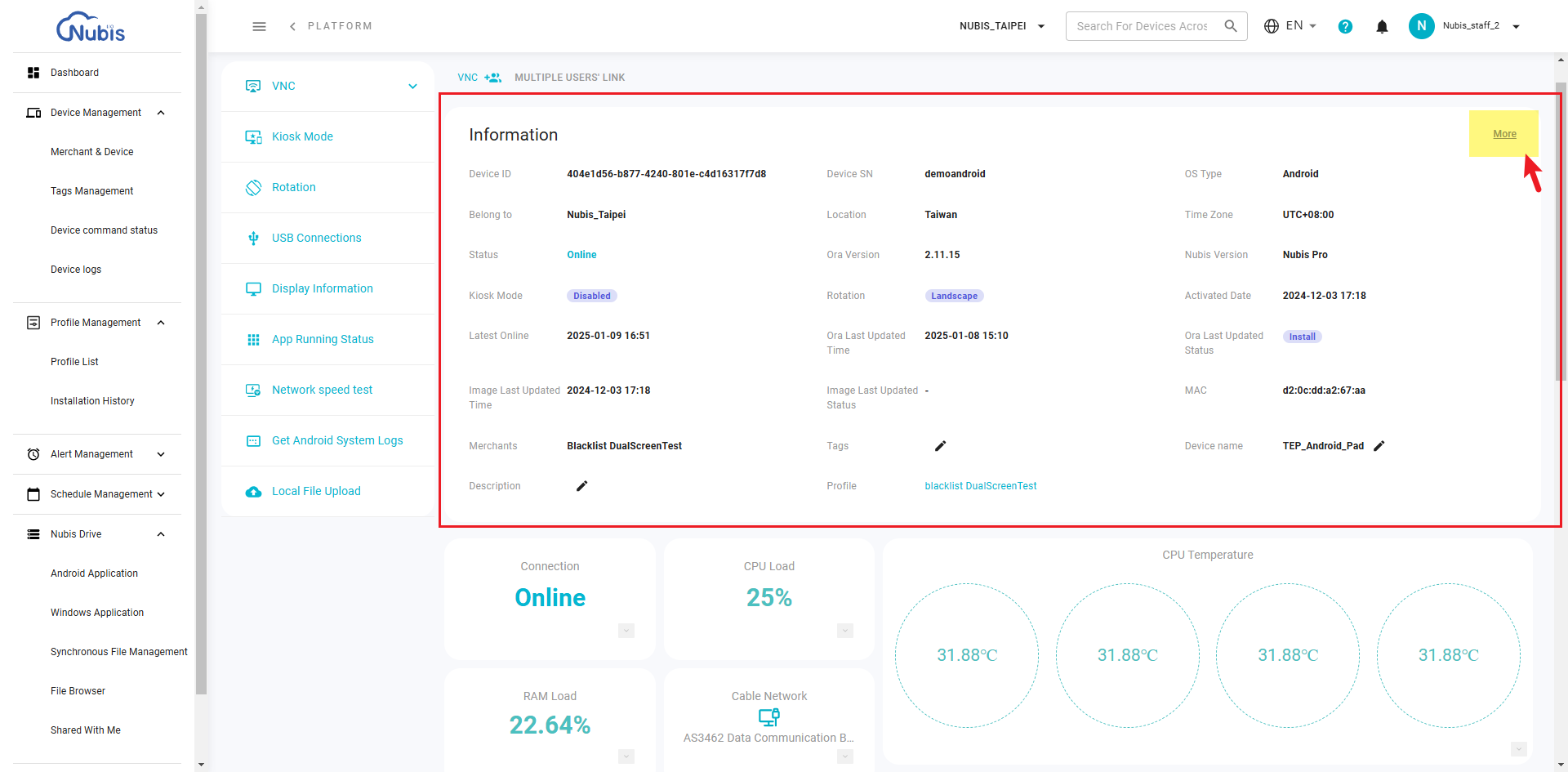Collapse Profile Management section
1568x772 pixels.
(x=161, y=323)
